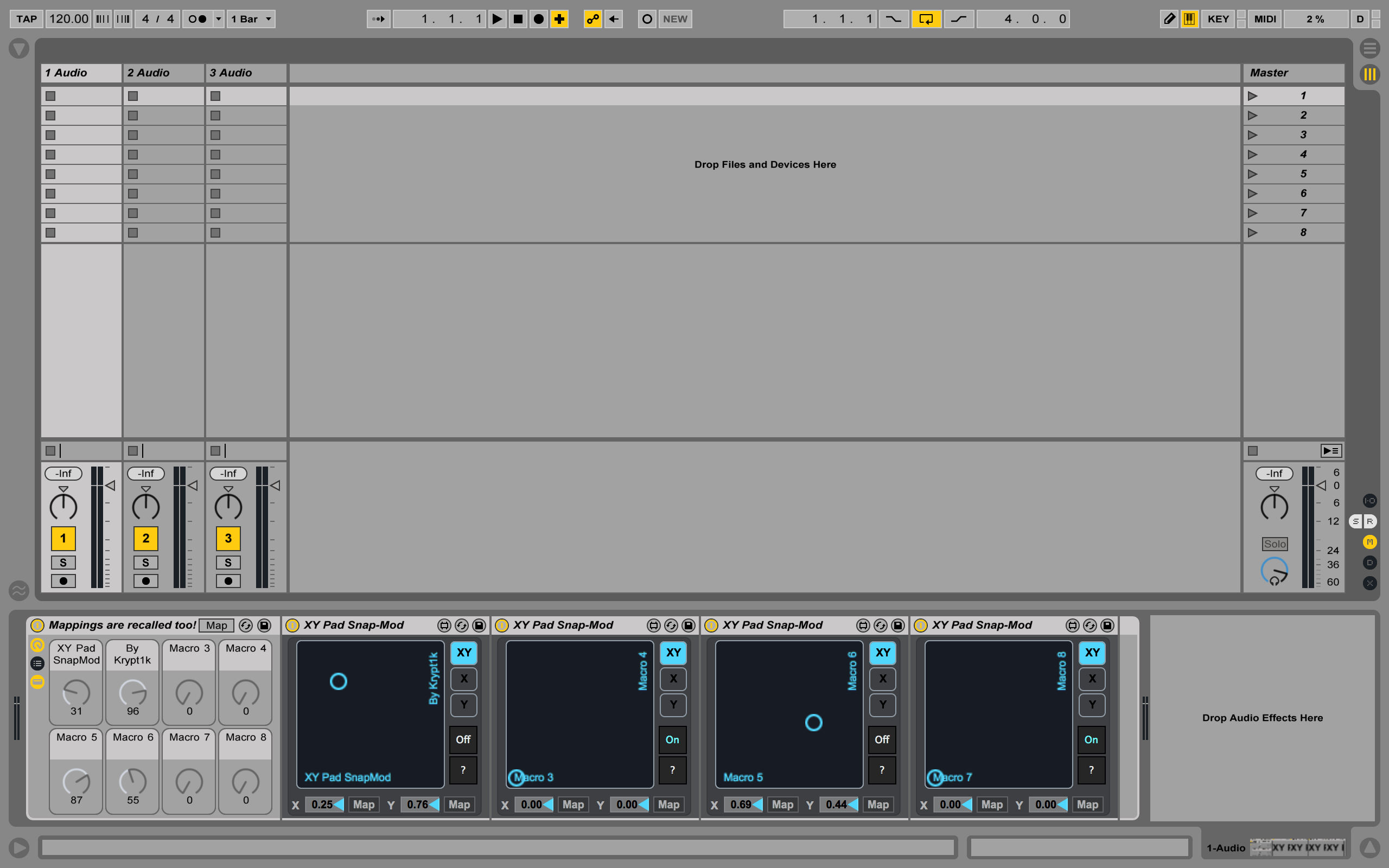The image size is (1389, 868).
Task: Show the computer MIDI keyboard icon
Action: point(1189,19)
